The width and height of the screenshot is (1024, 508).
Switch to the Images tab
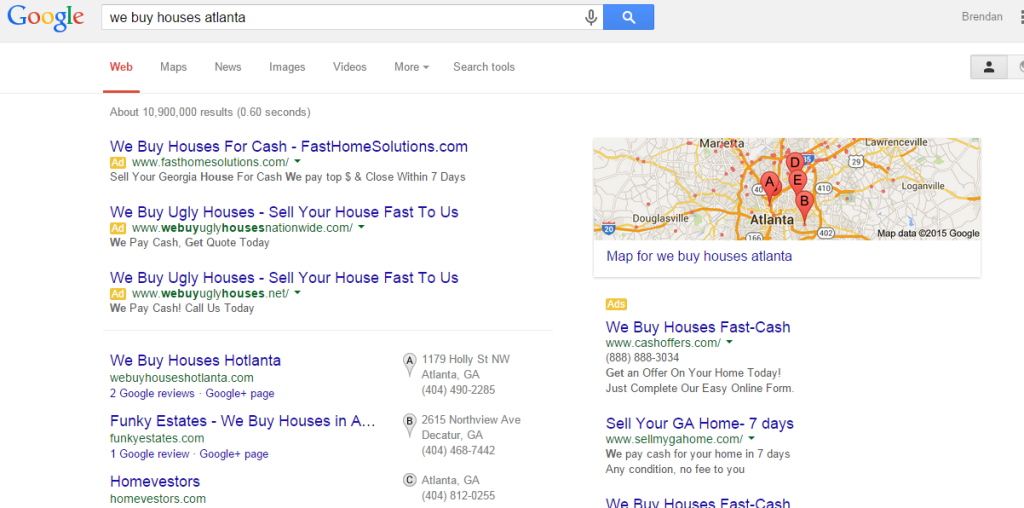(x=287, y=67)
